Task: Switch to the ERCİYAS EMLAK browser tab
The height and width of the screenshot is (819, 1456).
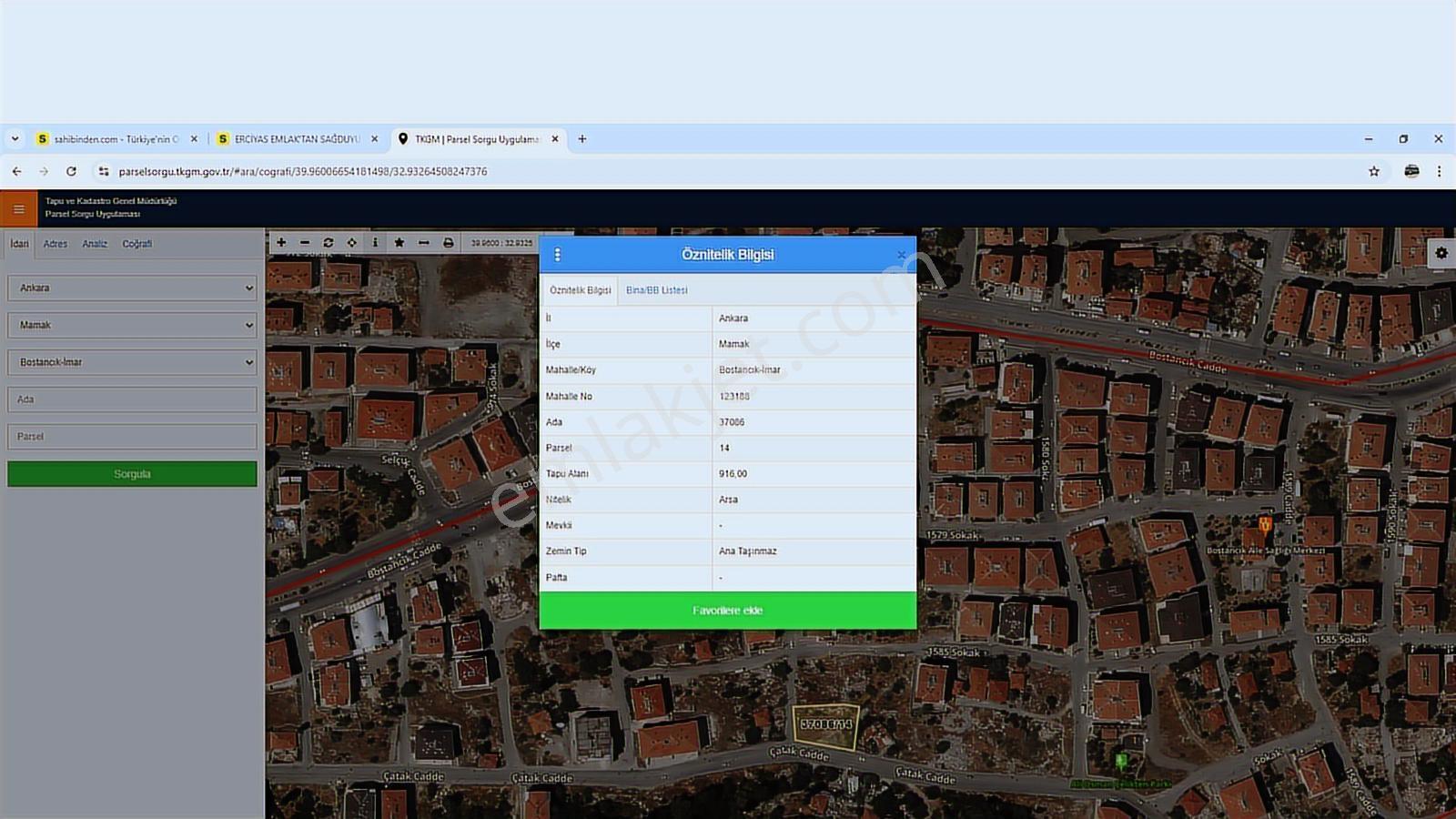Action: [298, 139]
